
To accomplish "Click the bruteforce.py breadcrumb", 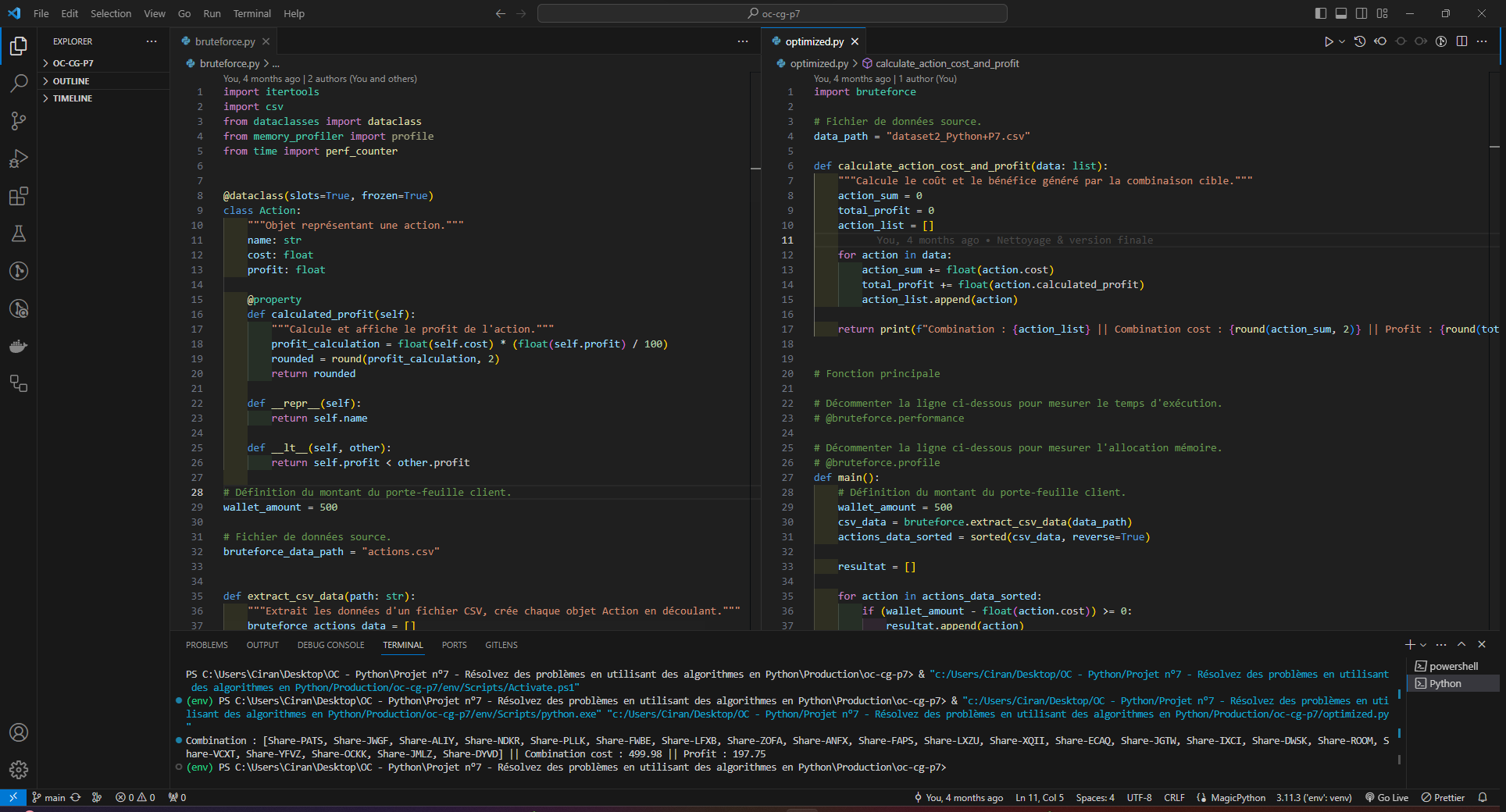I will click(223, 63).
